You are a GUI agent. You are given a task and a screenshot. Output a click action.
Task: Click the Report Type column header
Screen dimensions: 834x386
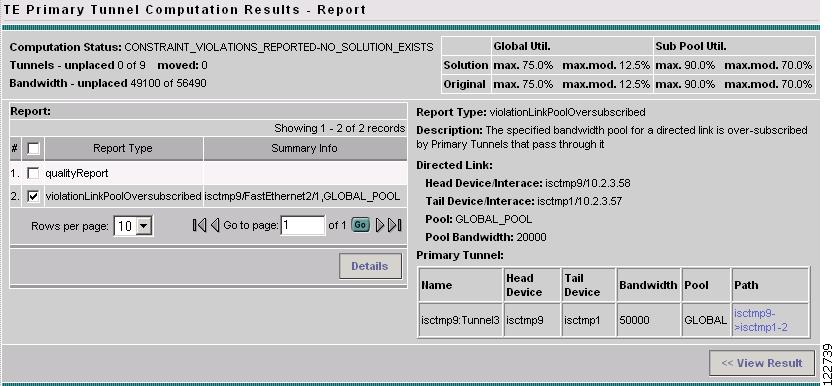pyautogui.click(x=123, y=149)
